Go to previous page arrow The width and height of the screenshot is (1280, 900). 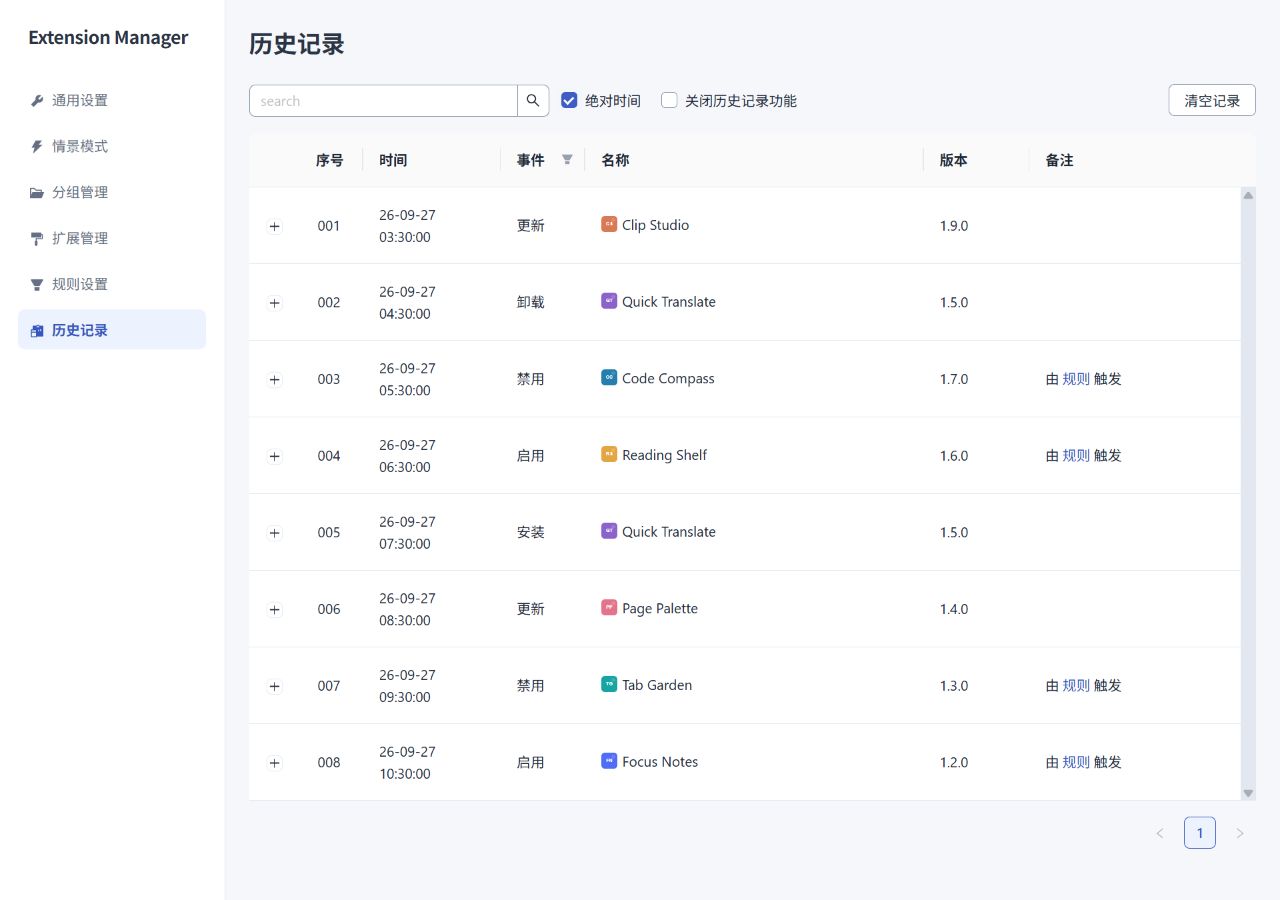tap(1160, 833)
